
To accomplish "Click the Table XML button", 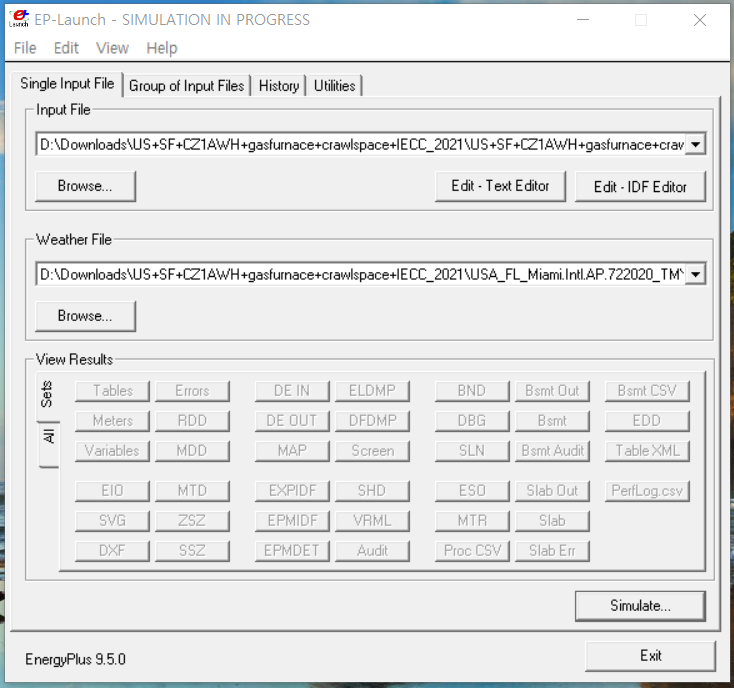I will tap(647, 451).
